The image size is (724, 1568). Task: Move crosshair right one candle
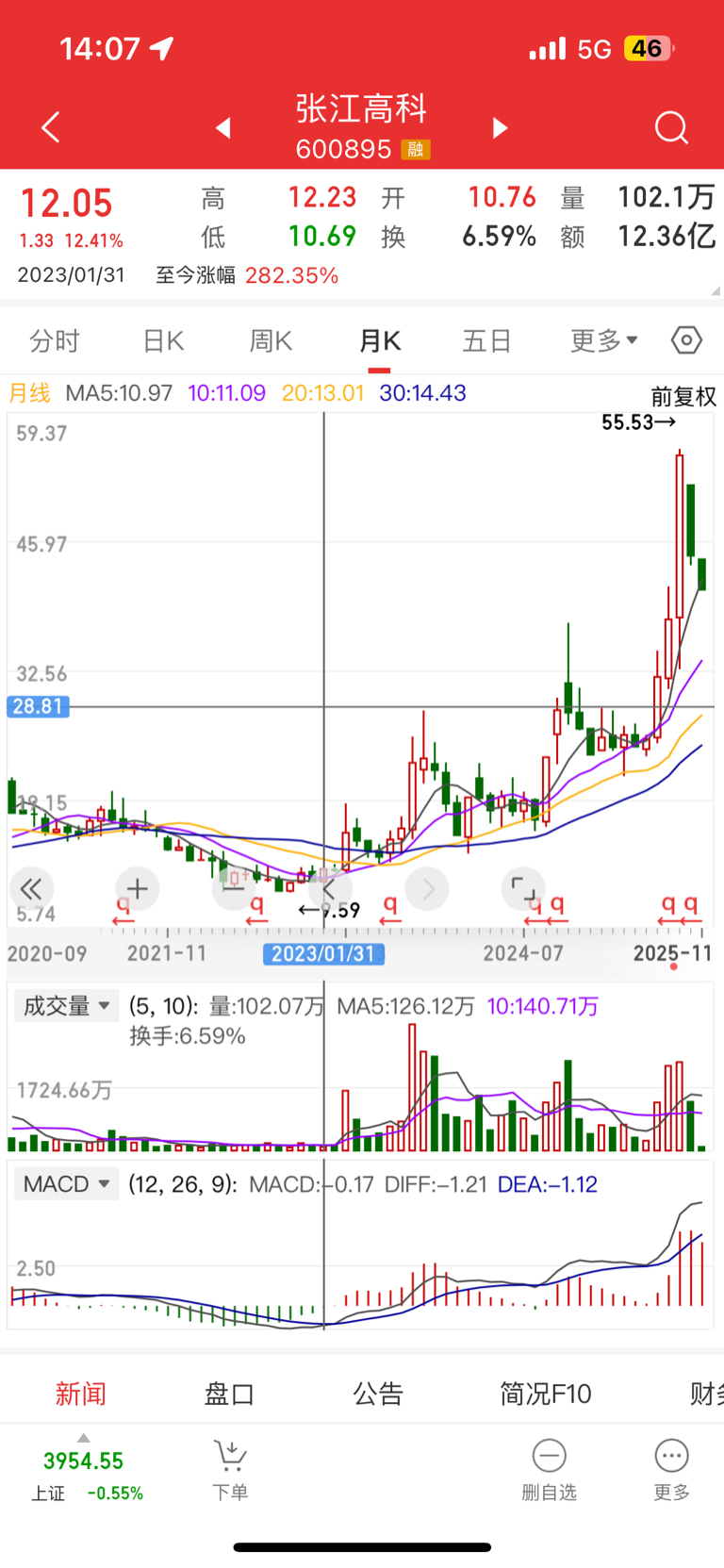click(428, 888)
